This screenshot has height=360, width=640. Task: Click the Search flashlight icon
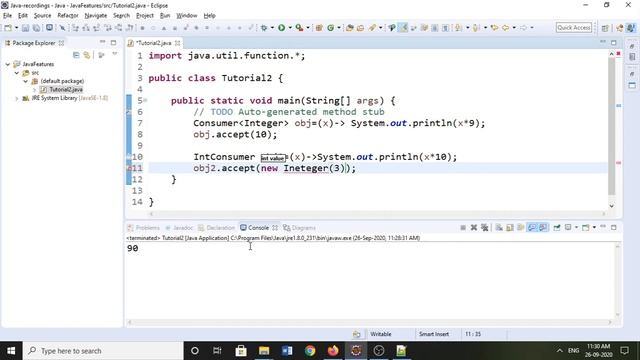[x=372, y=28]
